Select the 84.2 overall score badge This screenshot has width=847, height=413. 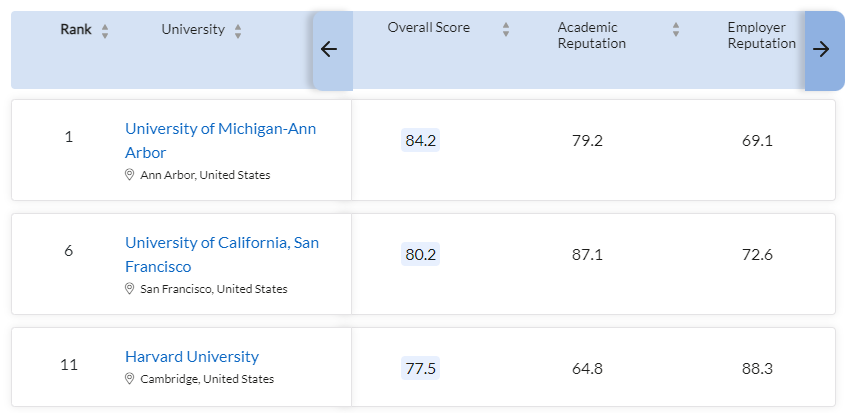420,141
